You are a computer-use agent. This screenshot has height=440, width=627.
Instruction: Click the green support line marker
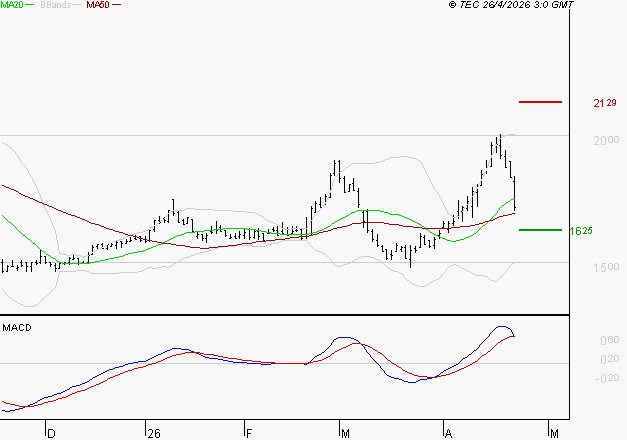[x=540, y=230]
